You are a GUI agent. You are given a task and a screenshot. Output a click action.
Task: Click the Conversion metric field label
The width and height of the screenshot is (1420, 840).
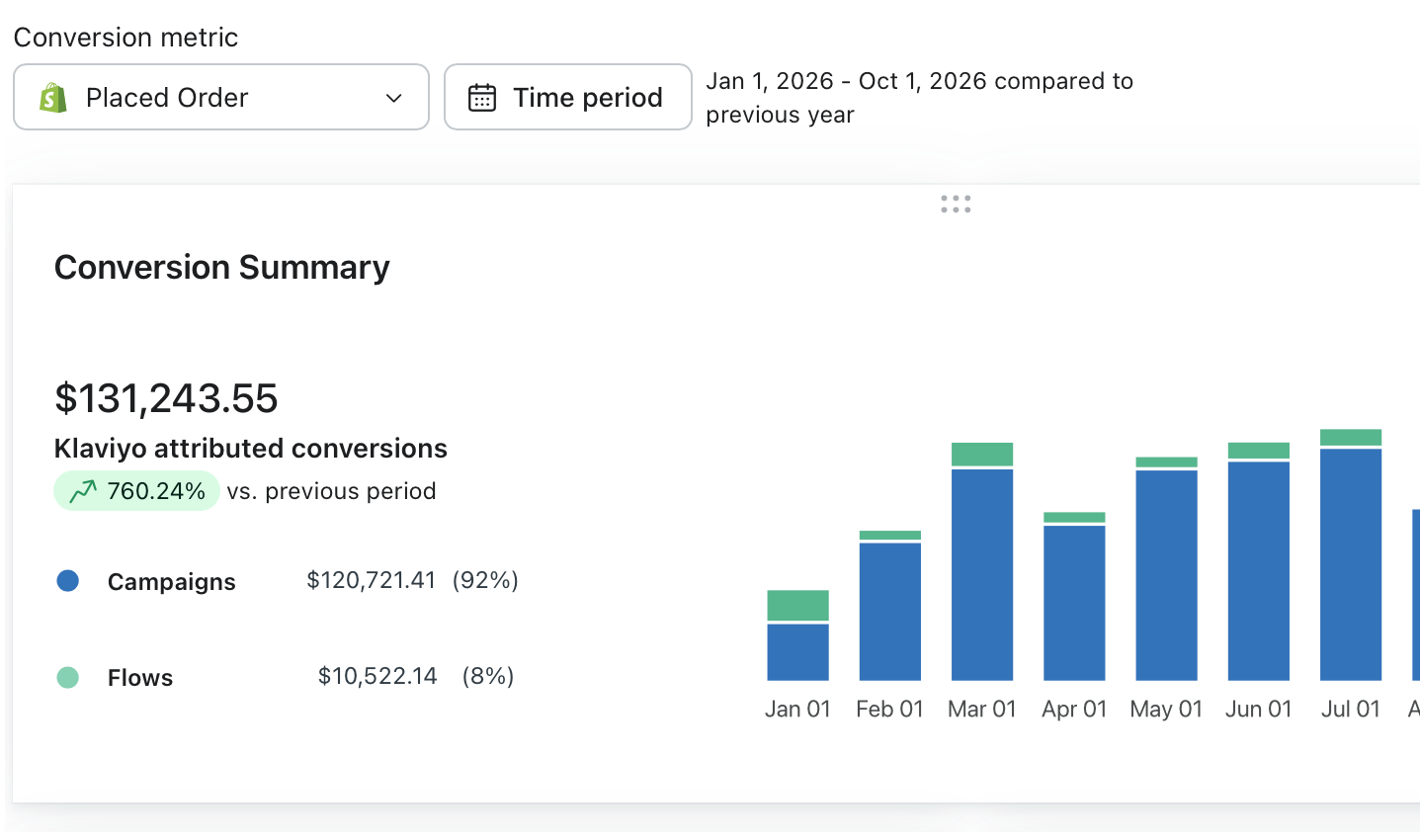click(x=125, y=38)
